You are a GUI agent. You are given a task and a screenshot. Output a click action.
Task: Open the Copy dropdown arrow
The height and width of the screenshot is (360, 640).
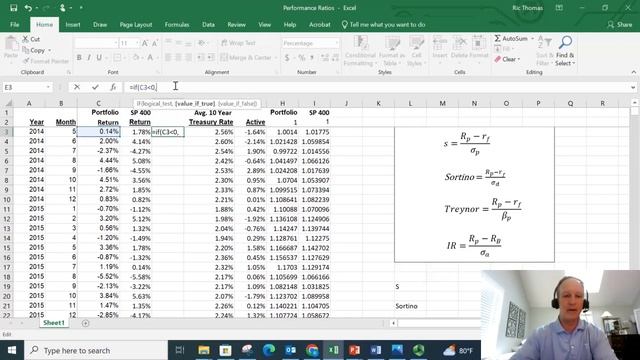click(49, 51)
